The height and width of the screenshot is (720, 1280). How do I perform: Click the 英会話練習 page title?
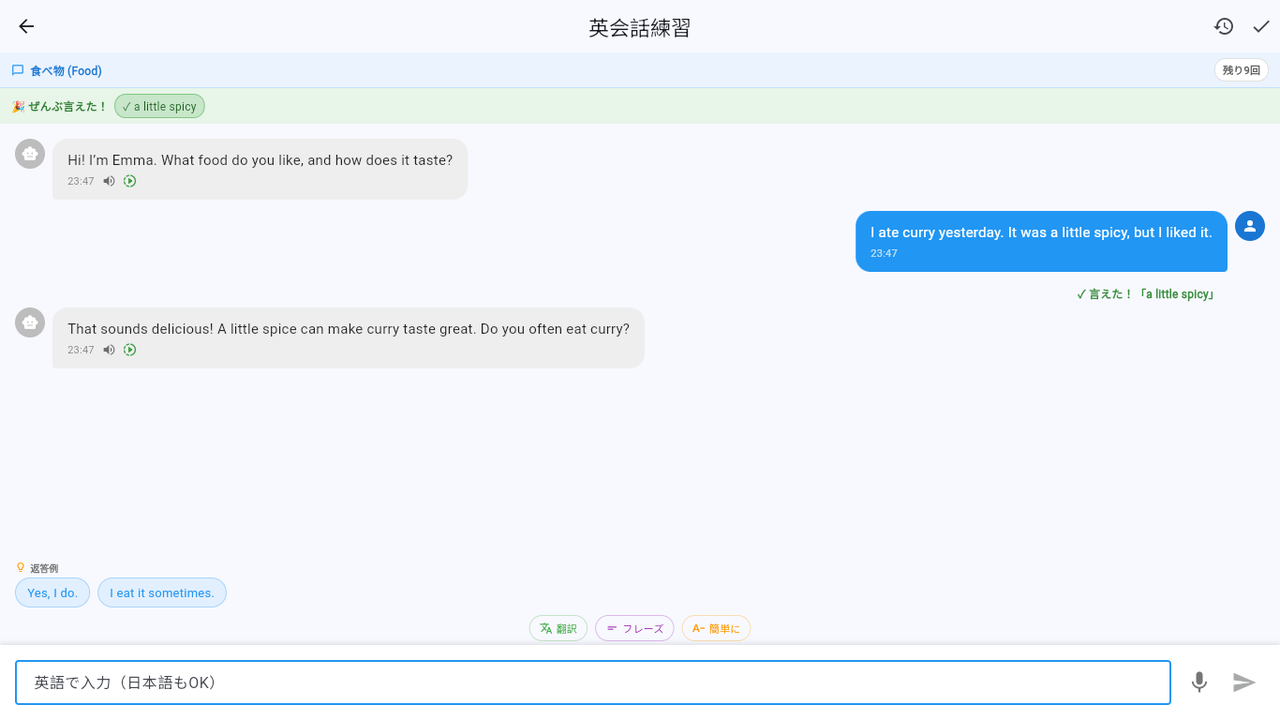tap(640, 27)
